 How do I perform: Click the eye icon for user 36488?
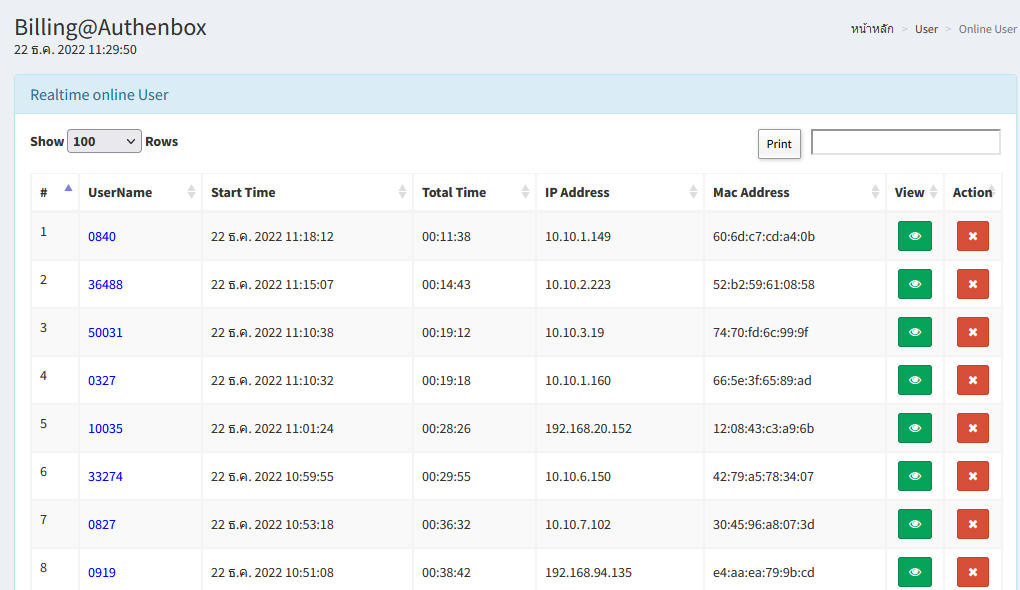[x=914, y=284]
